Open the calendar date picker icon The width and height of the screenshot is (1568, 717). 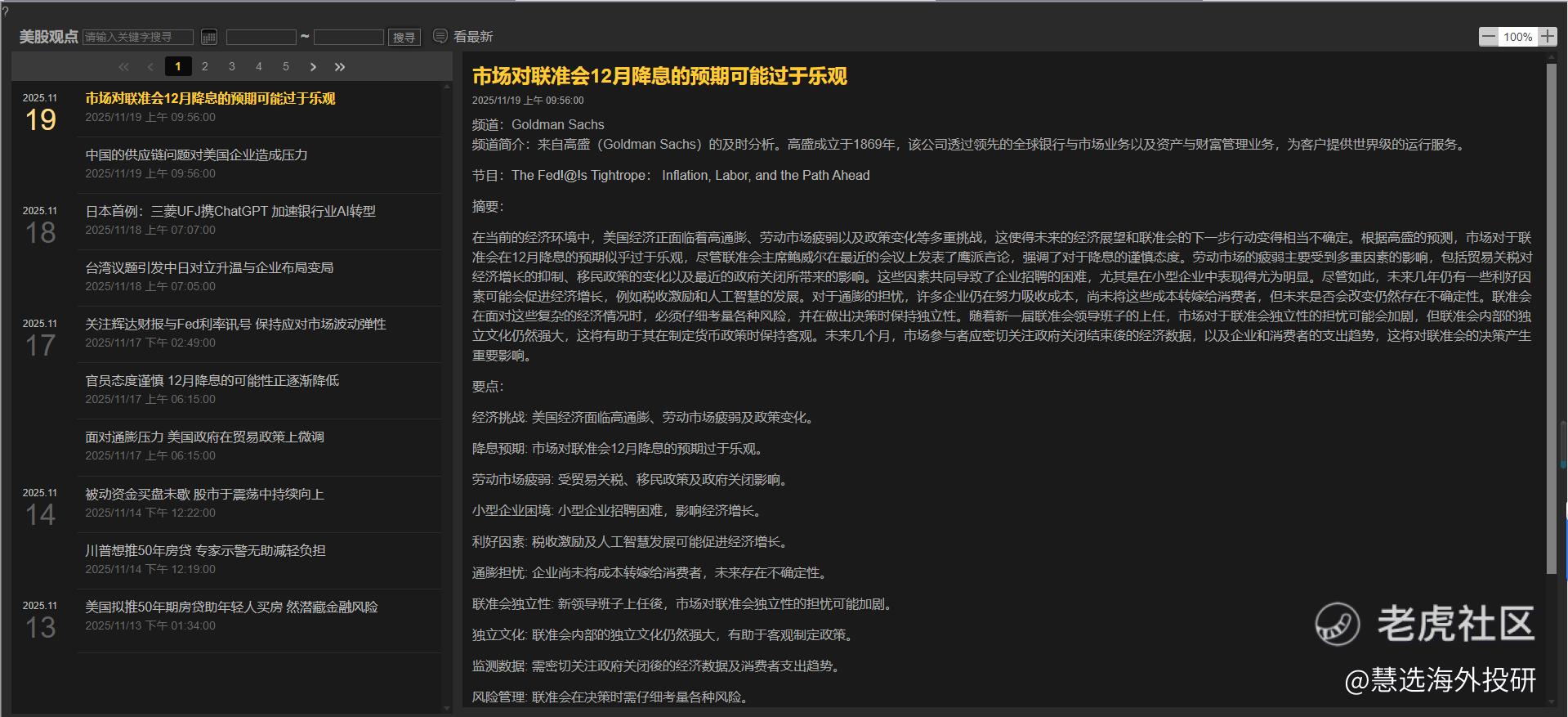[209, 37]
